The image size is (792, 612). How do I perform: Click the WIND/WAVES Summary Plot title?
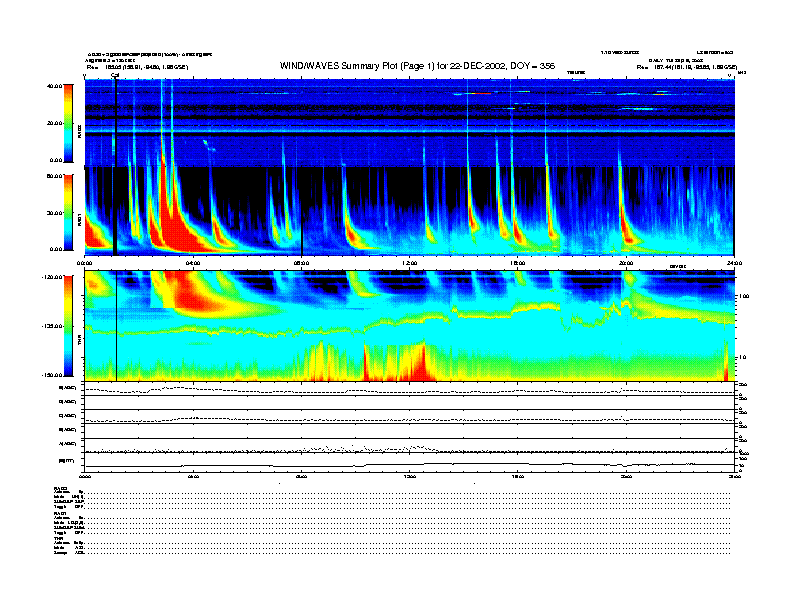click(x=417, y=66)
